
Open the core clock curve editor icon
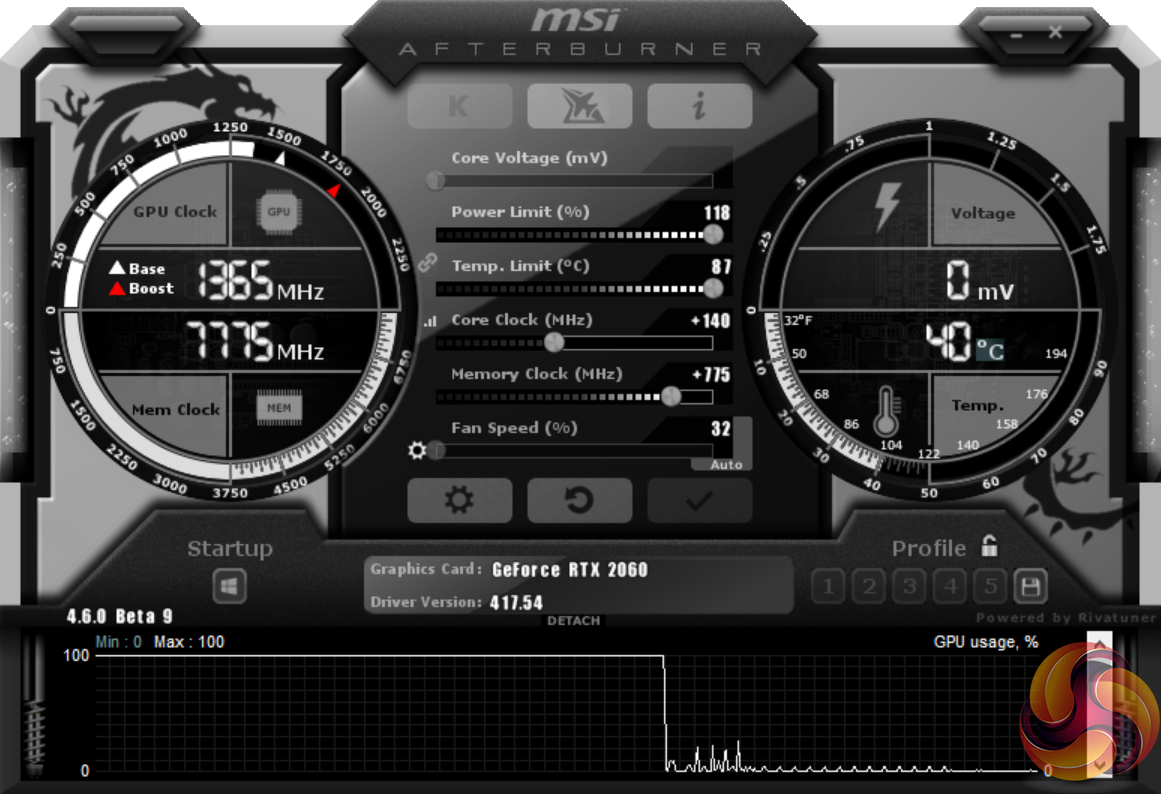pos(430,321)
